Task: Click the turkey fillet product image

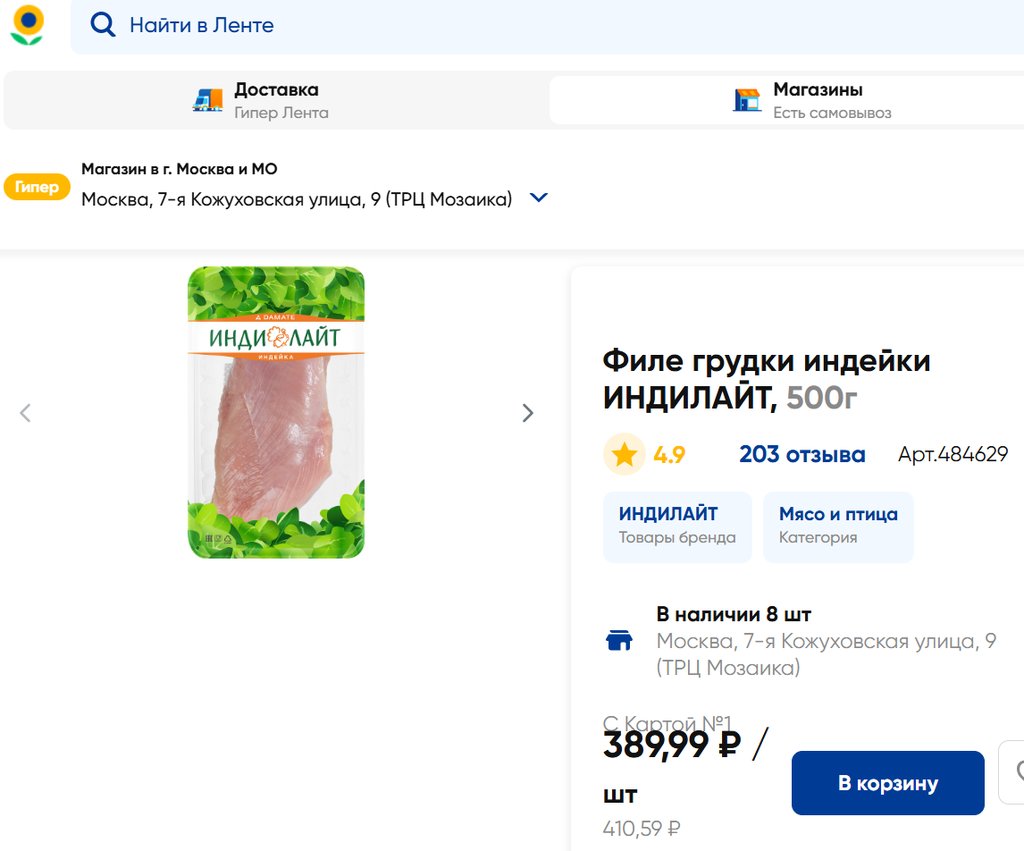Action: (276, 412)
